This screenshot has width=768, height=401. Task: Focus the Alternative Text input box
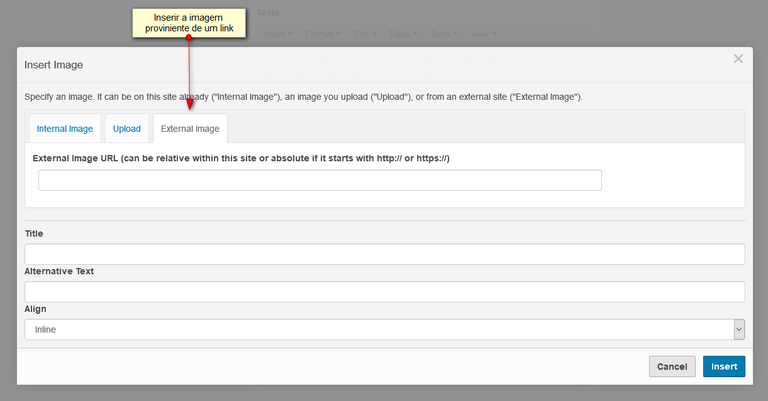click(385, 291)
